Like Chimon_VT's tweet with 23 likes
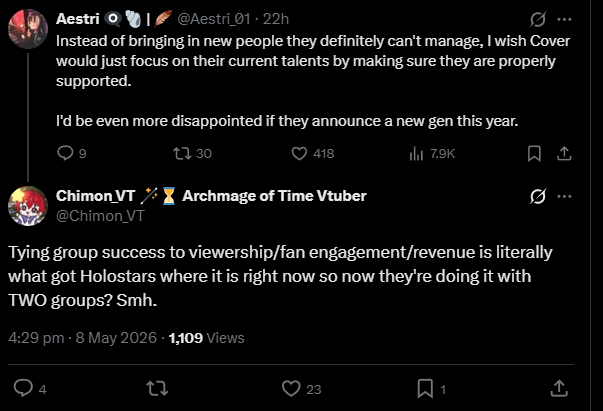This screenshot has width=603, height=411. [x=291, y=388]
